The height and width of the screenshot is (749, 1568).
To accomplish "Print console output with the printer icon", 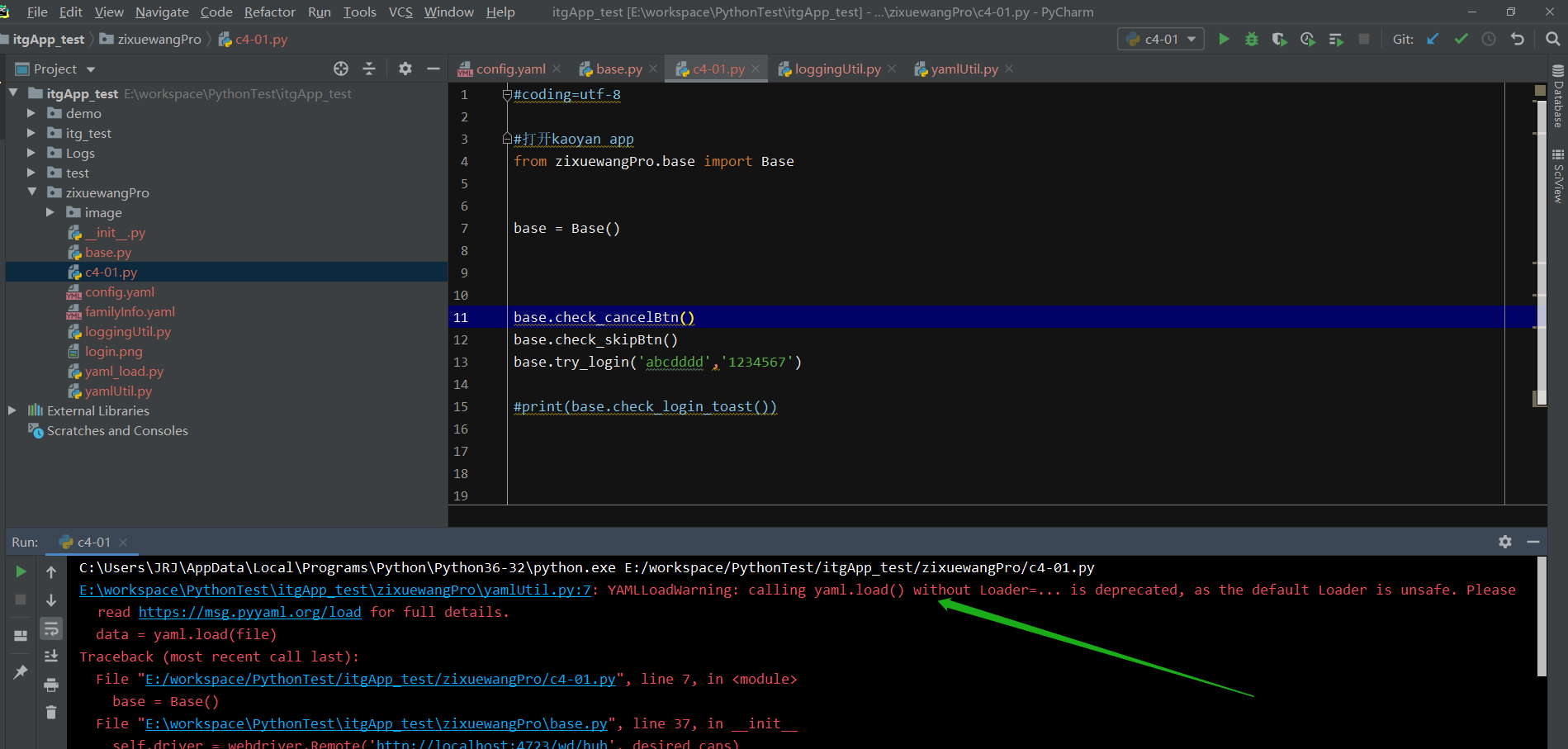I will tap(51, 685).
